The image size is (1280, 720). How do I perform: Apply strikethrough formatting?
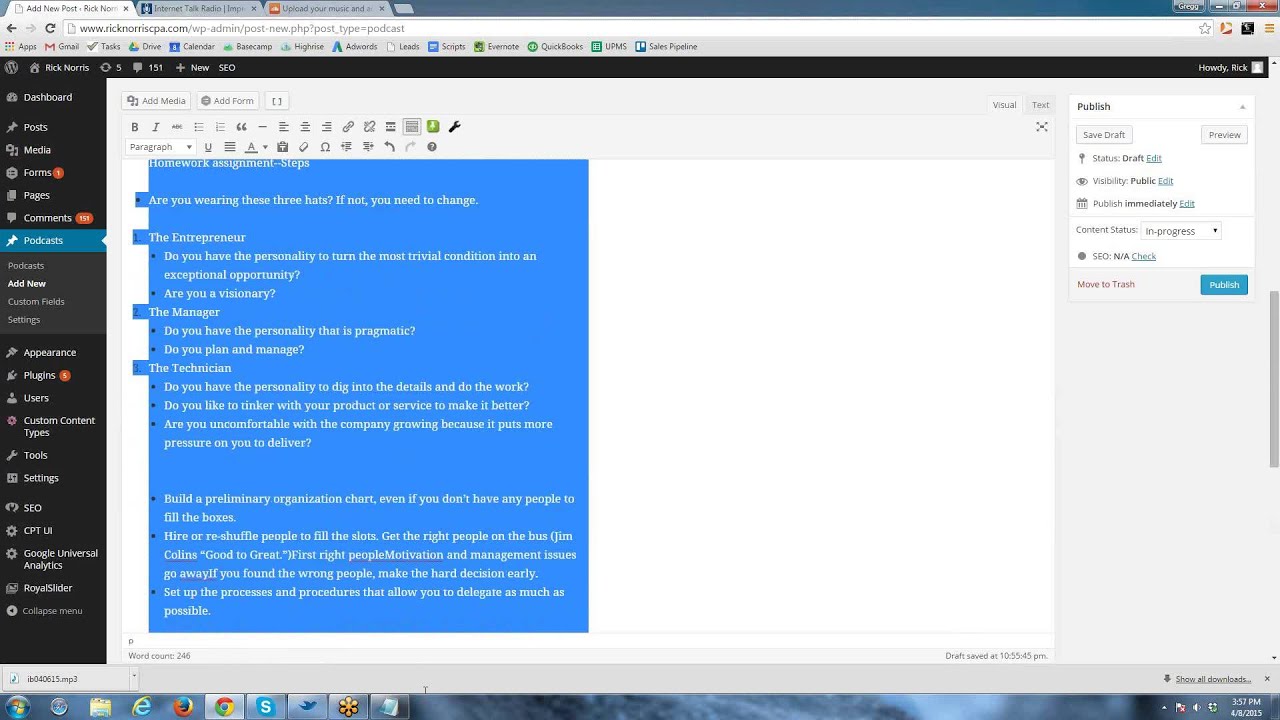(177, 127)
